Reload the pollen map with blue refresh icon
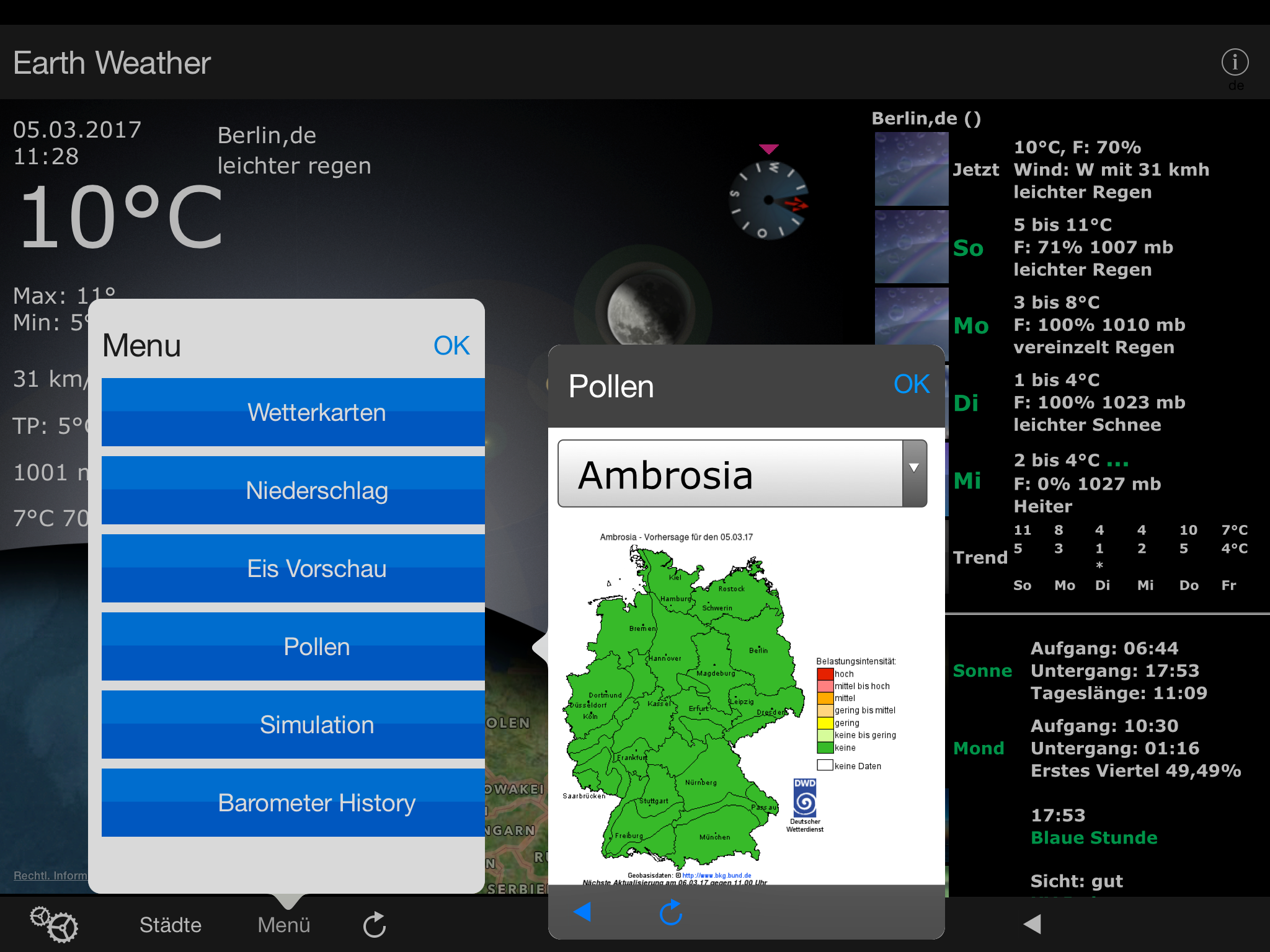This screenshot has width=1270, height=952. point(670,912)
